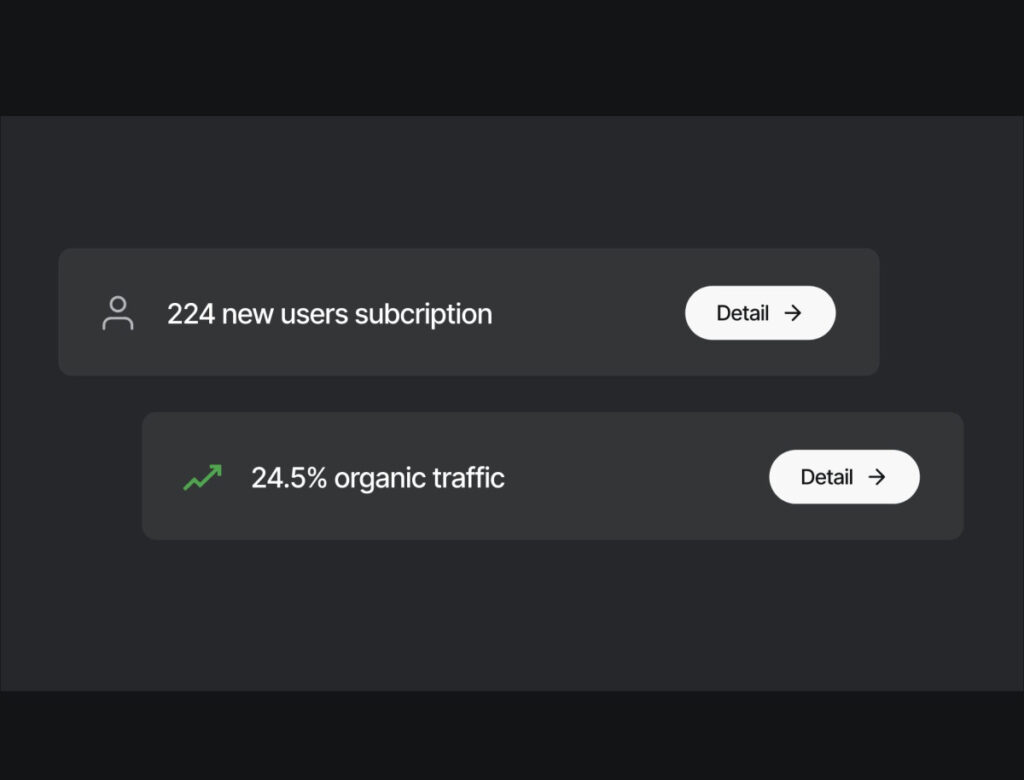Select the '24.5% organic traffic' text
Screen dimensions: 1024x780
coord(377,478)
